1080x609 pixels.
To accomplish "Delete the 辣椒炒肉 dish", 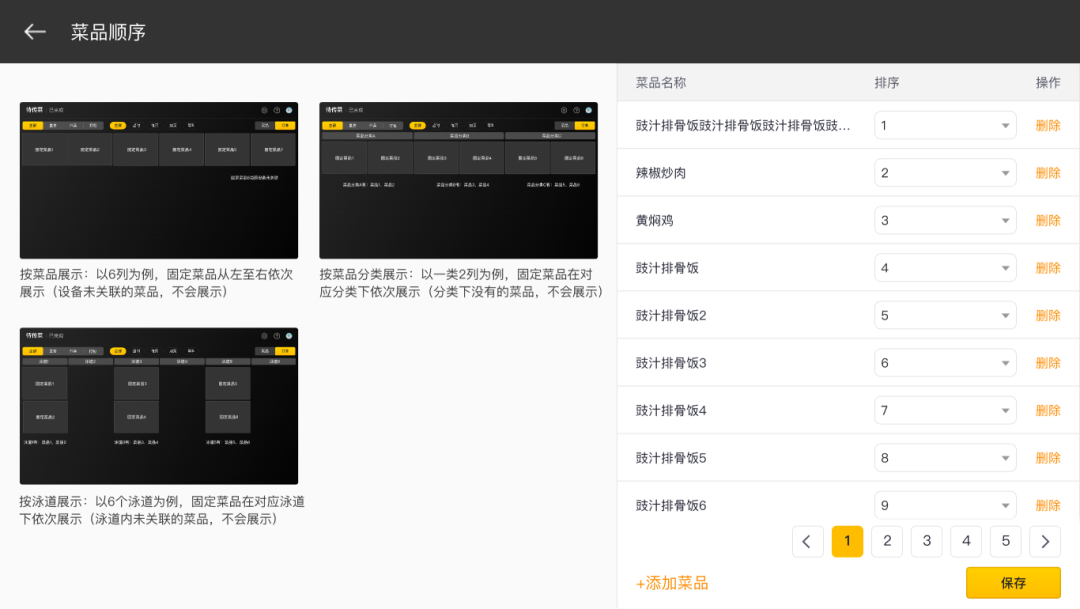I will coord(1047,173).
